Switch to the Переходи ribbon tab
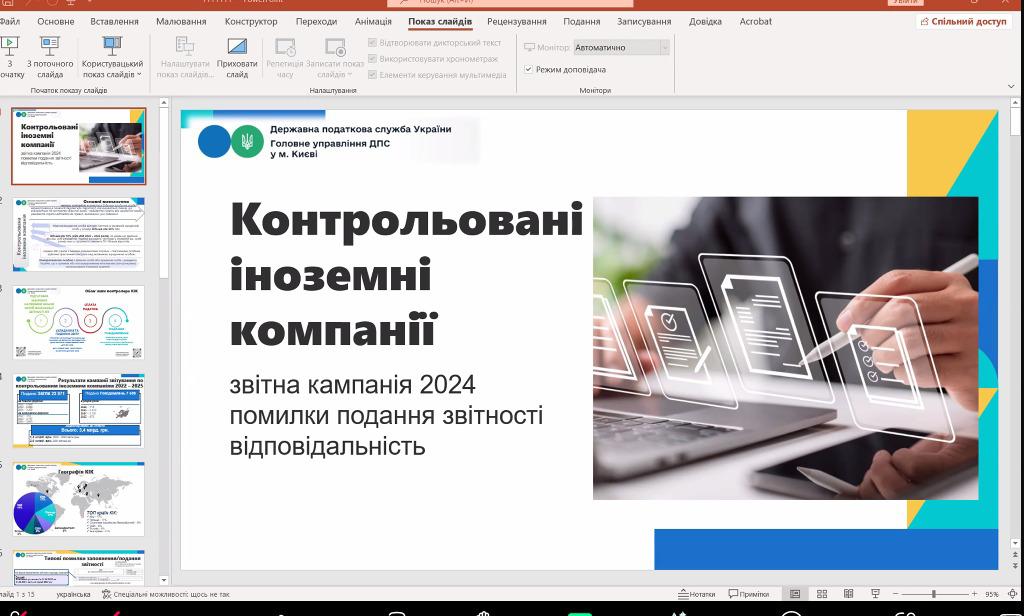 pos(316,22)
